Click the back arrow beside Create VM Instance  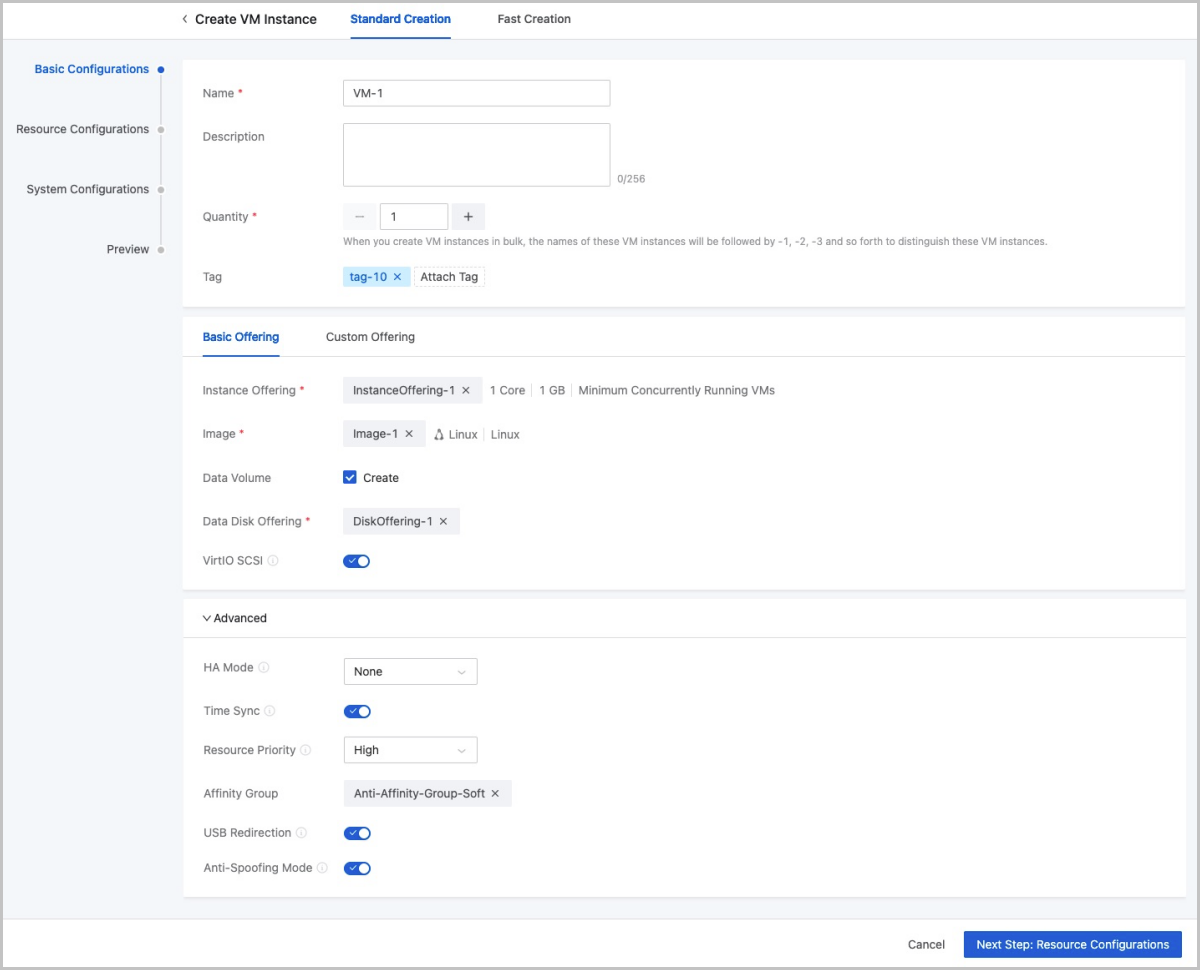(185, 19)
